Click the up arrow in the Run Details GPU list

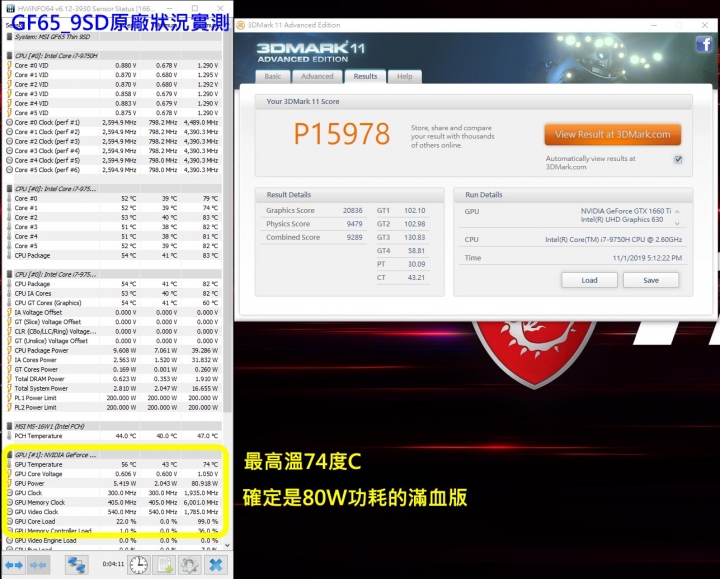677,211
